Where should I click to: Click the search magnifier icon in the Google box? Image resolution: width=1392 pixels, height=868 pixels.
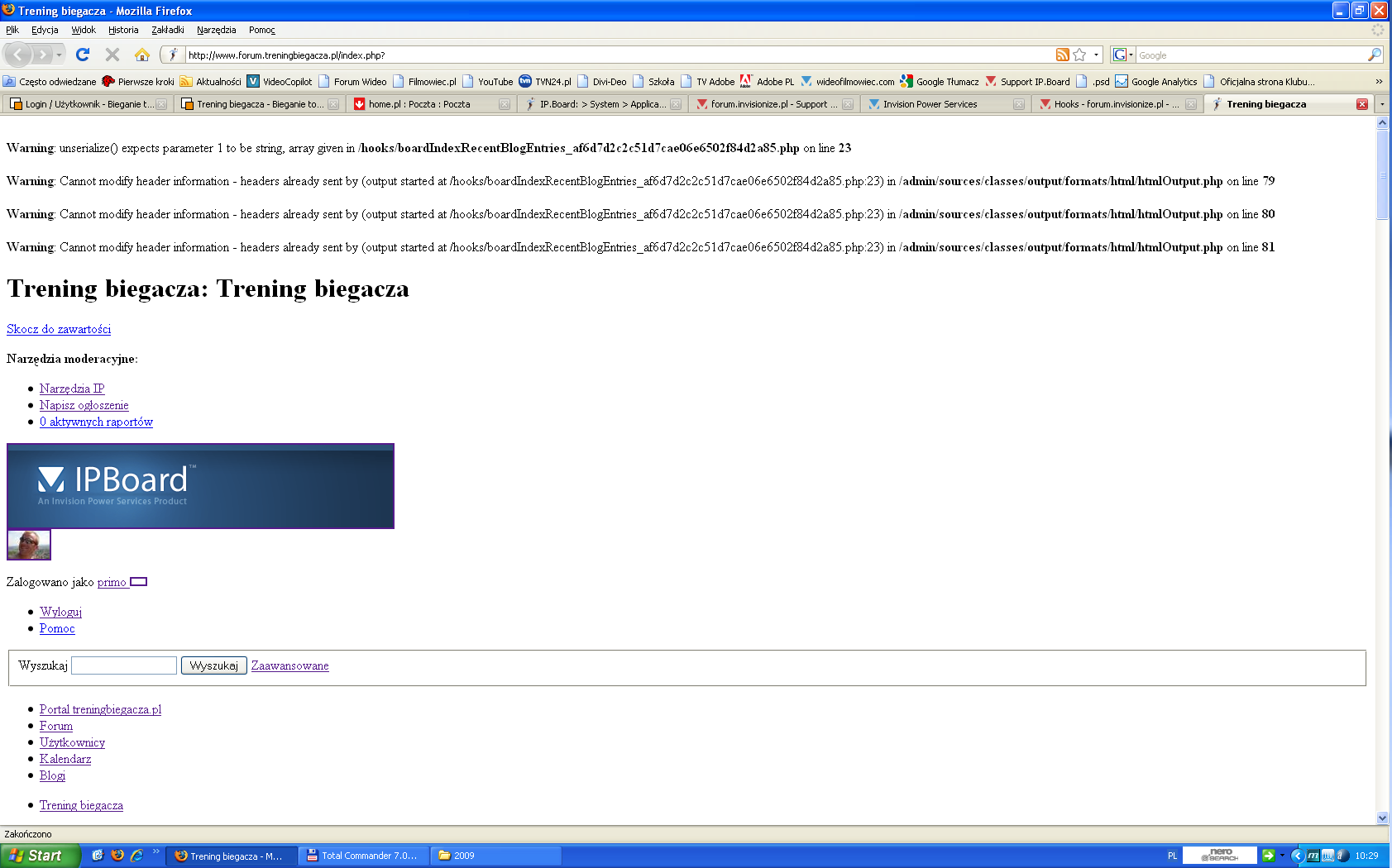click(x=1374, y=55)
